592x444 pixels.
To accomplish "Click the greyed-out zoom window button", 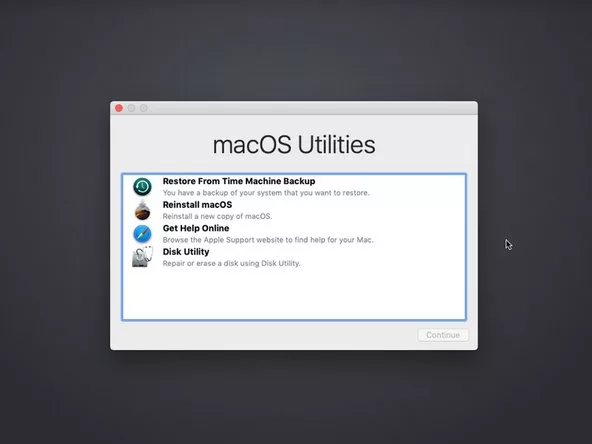I will [144, 108].
